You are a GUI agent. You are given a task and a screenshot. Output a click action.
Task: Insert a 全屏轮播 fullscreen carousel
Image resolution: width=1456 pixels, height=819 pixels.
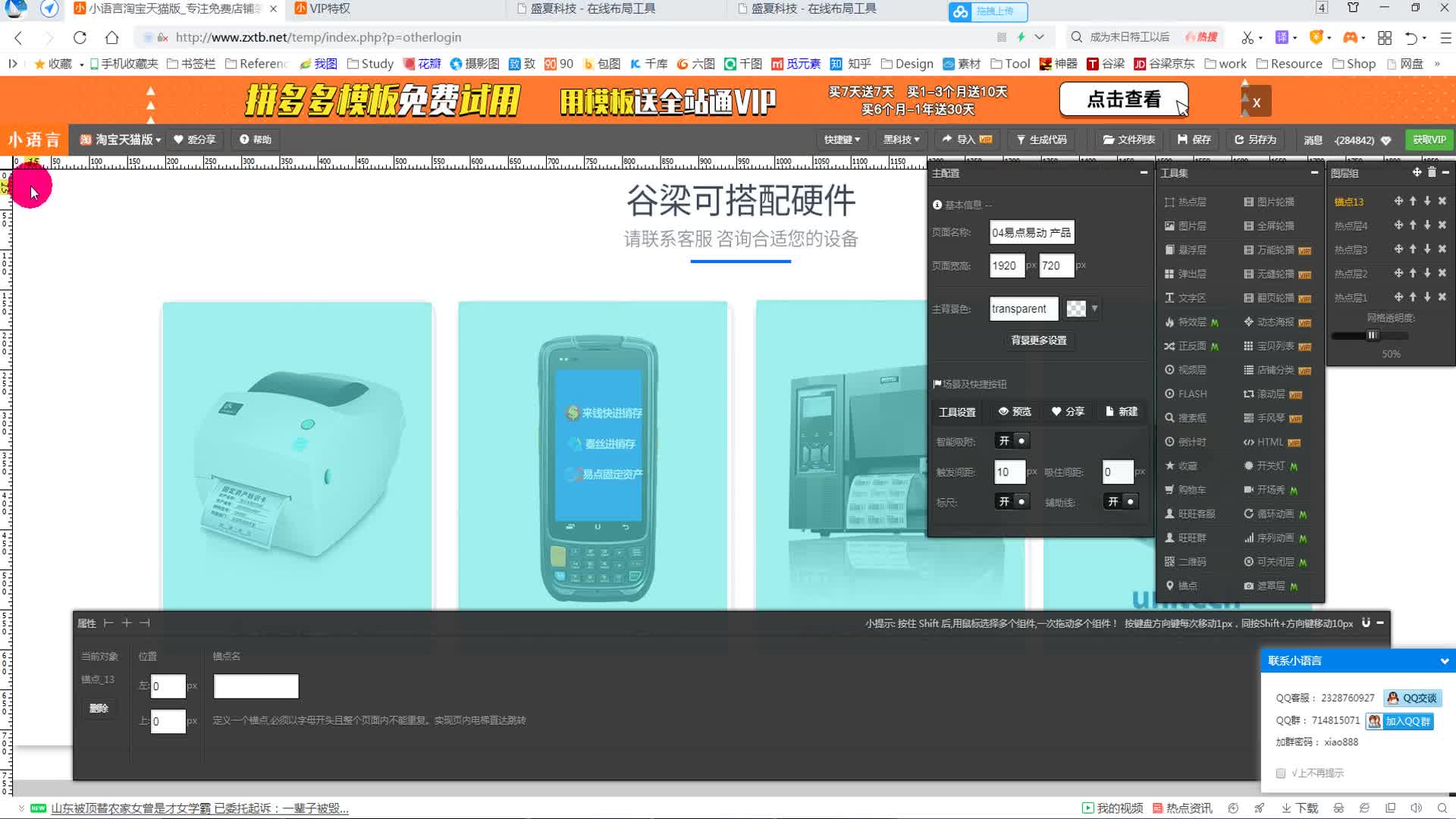(1269, 226)
